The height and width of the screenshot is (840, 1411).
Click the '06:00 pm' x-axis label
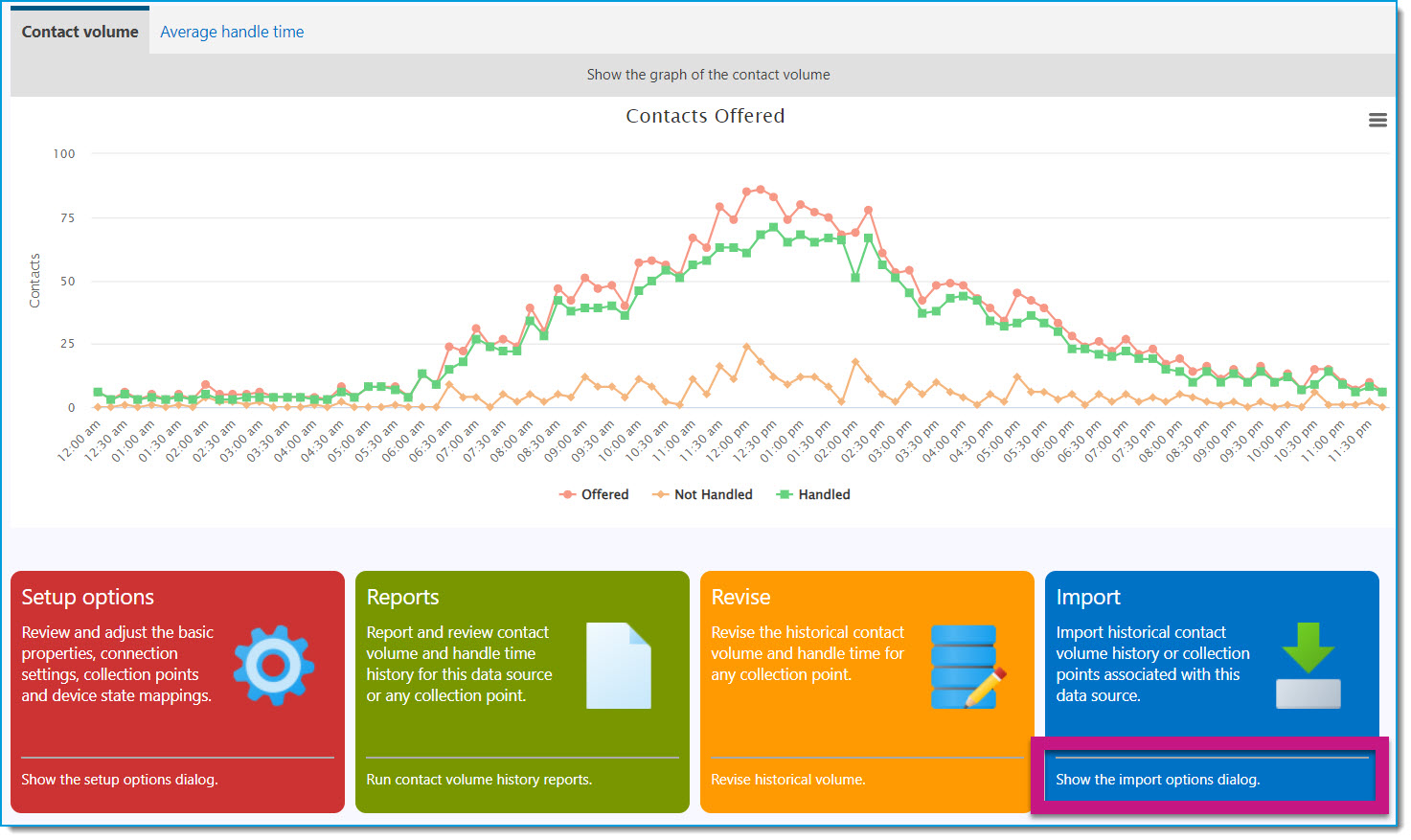(x=1053, y=442)
